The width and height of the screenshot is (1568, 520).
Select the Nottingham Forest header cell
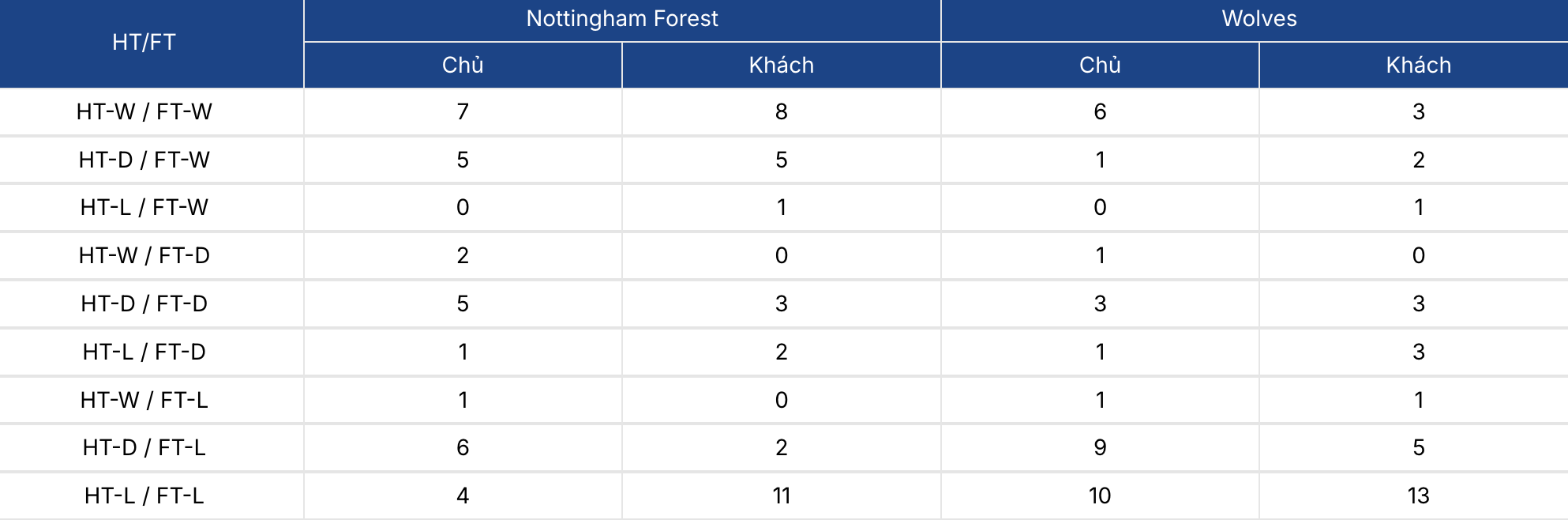coord(622,19)
